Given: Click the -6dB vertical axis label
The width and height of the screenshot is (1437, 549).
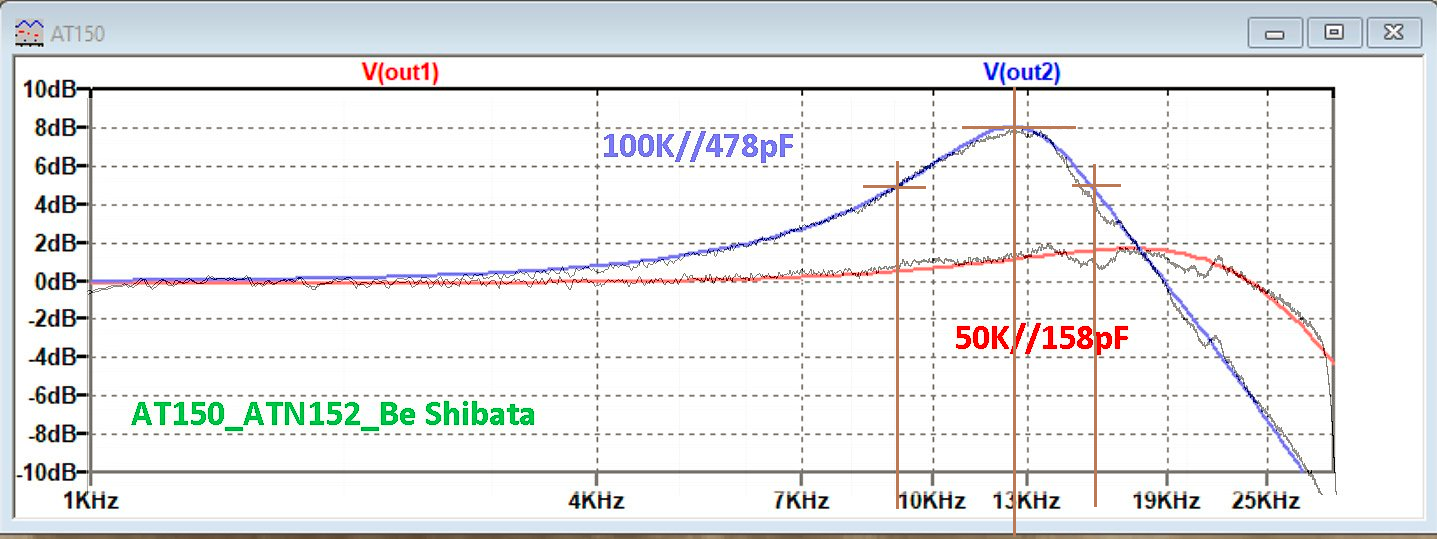Looking at the screenshot, I should pyautogui.click(x=55, y=395).
